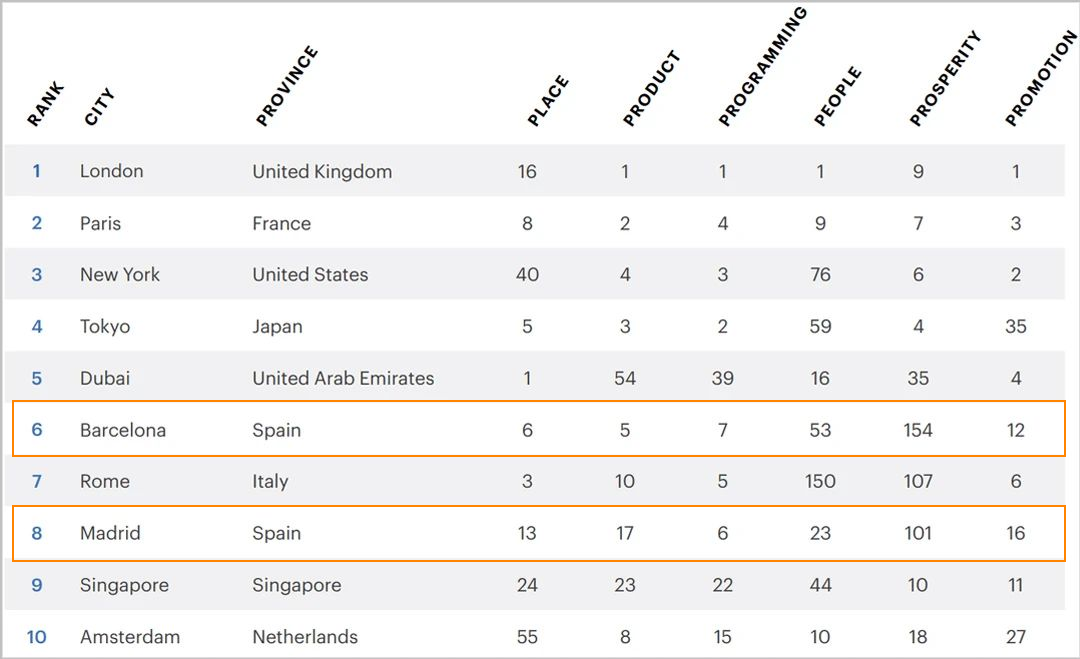Viewport: 1080px width, 659px height.
Task: Open the Tokyo city entry
Action: (105, 326)
